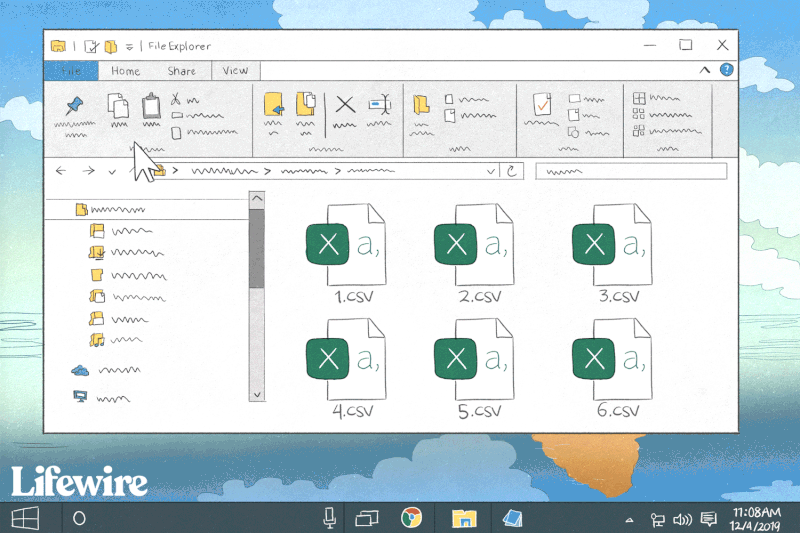The width and height of the screenshot is (800, 533).
Task: Click the Cortana circle on taskbar
Action: coord(79,519)
